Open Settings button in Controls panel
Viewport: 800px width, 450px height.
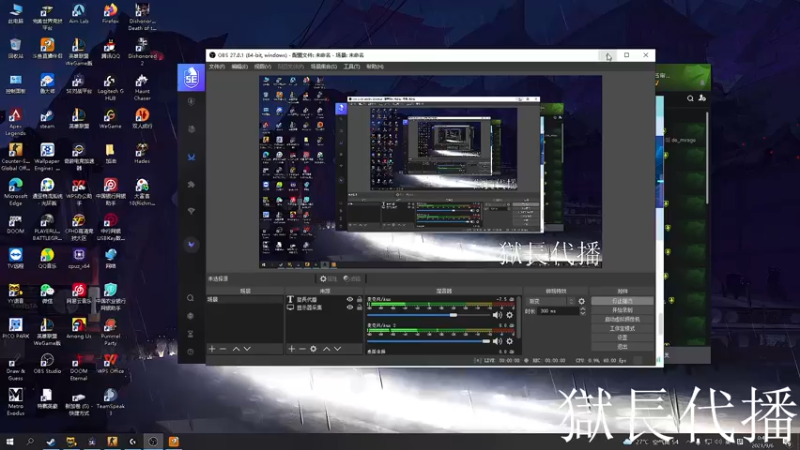(x=622, y=338)
